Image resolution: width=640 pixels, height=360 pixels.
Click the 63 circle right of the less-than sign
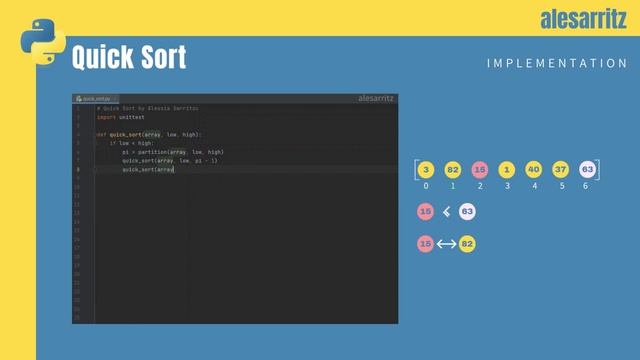click(x=467, y=211)
